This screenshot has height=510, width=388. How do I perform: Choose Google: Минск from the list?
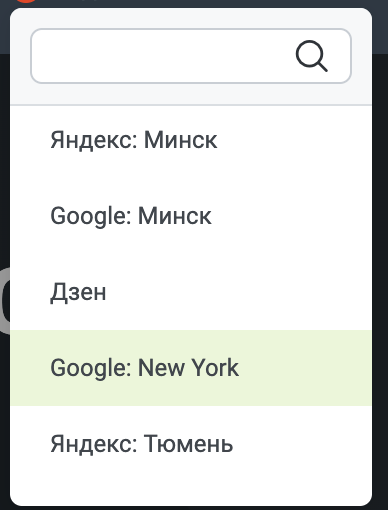click(191, 216)
